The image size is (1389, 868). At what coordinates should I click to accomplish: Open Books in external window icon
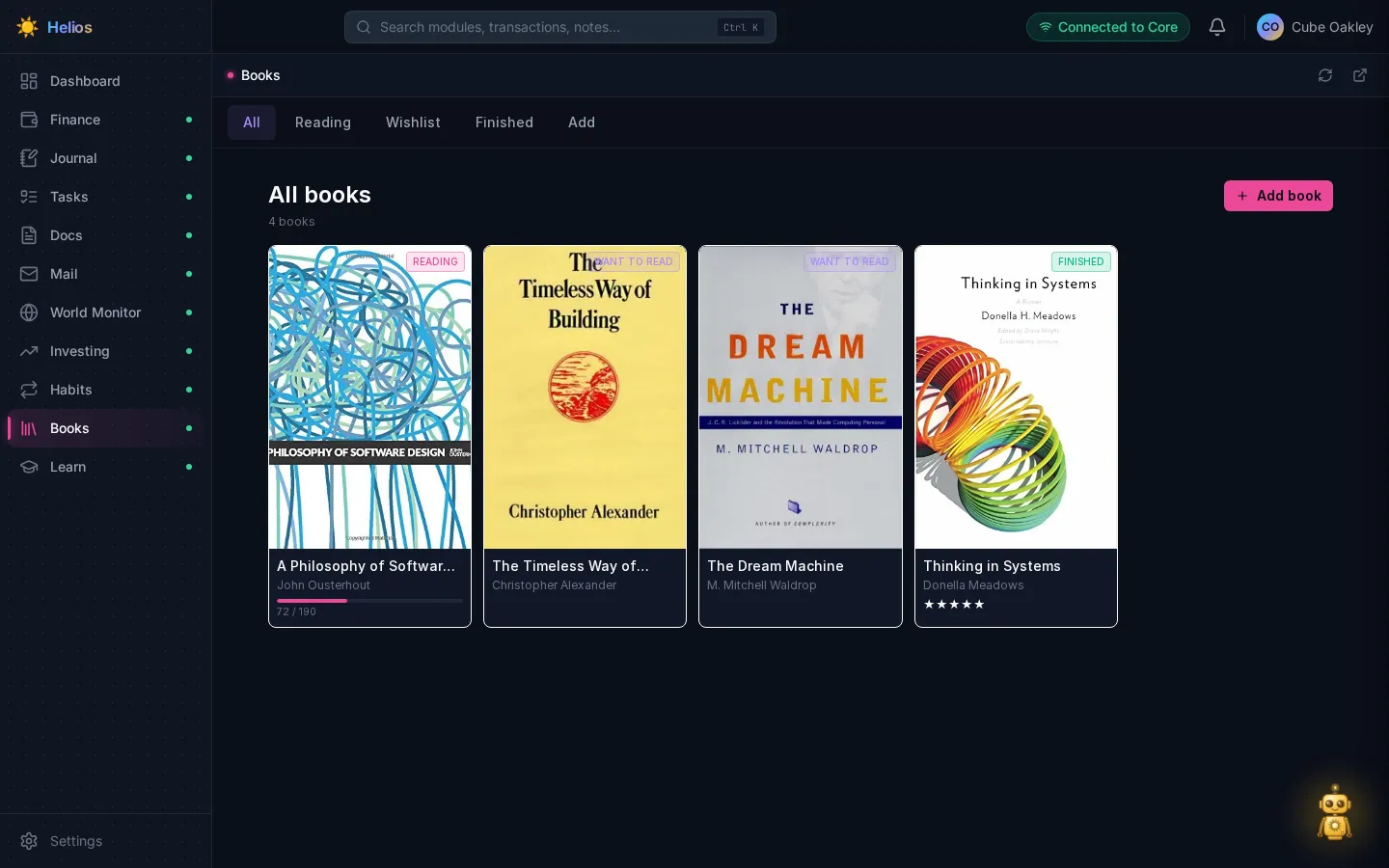[1360, 75]
